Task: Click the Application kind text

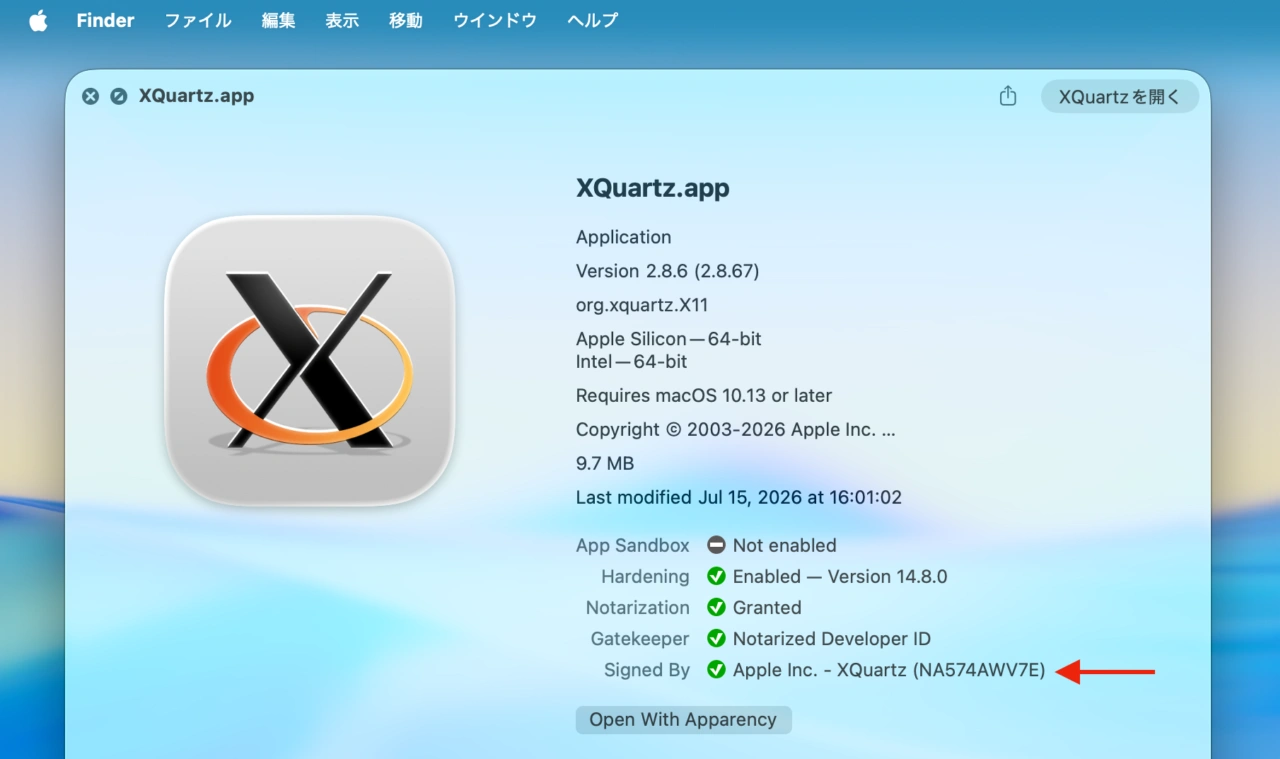Action: (624, 238)
